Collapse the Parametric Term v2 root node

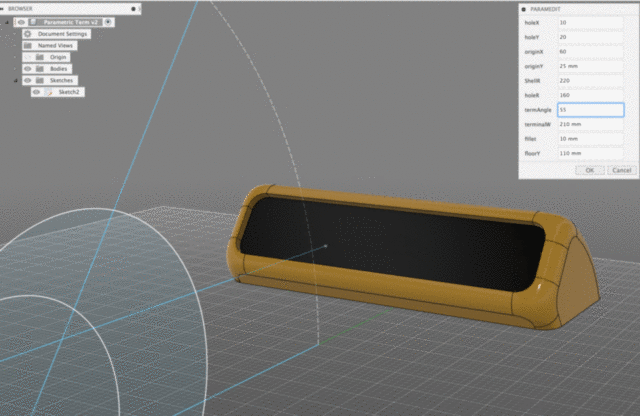tap(7, 22)
